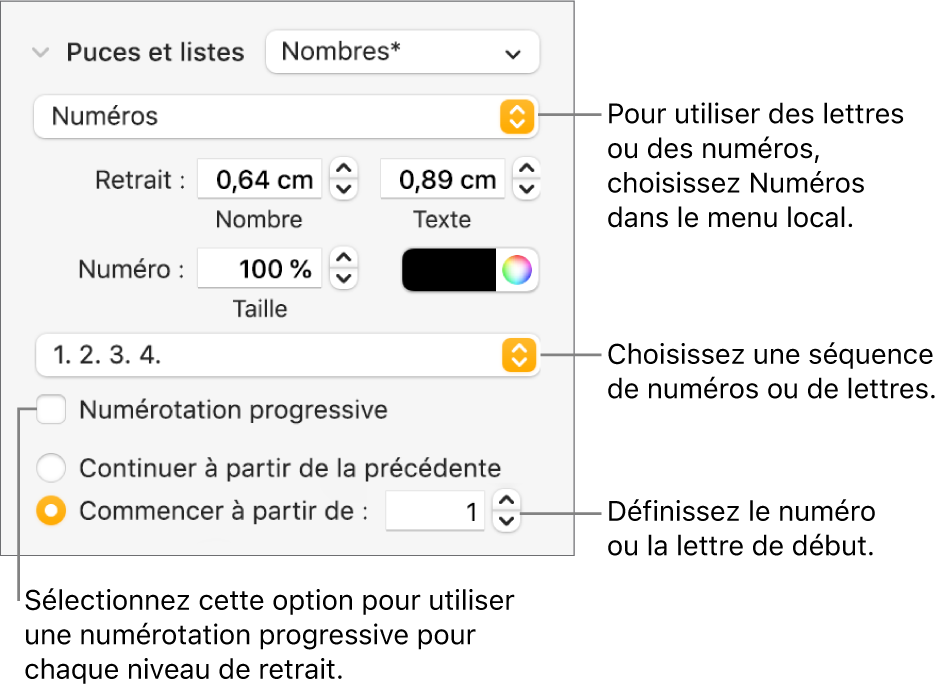Open the 1. 2. 3. 4. sequence menu
This screenshot has height=697, width=947.
pos(285,354)
